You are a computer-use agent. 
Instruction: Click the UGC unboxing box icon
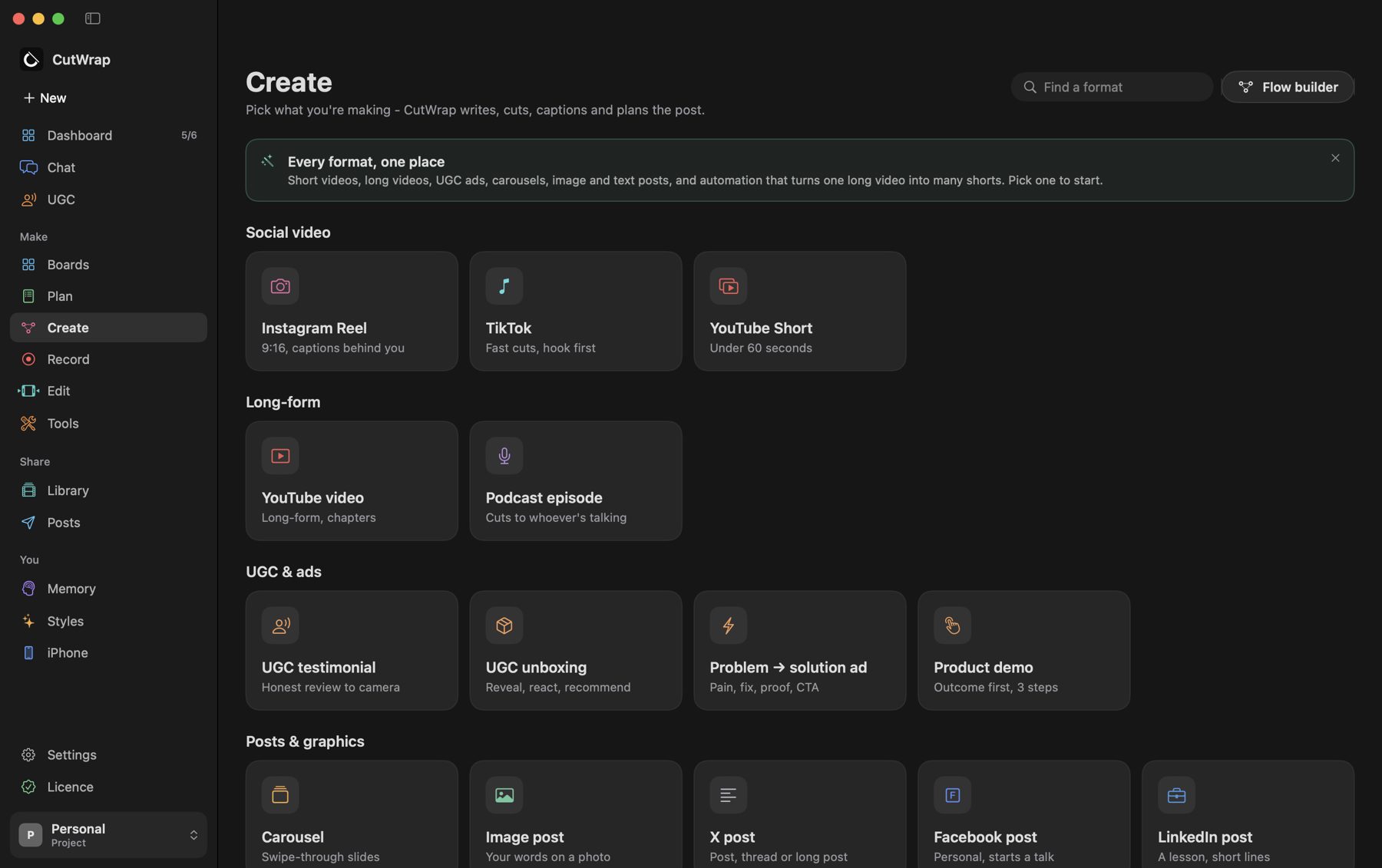[x=504, y=625]
